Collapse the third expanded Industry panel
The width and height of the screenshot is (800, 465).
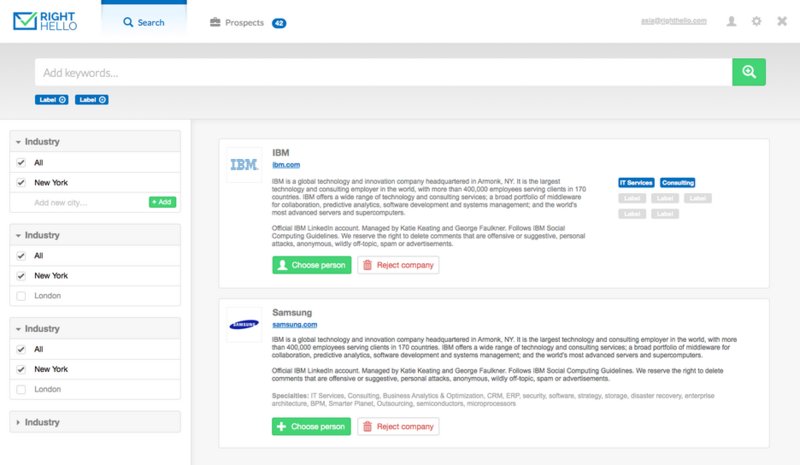pos(95,329)
